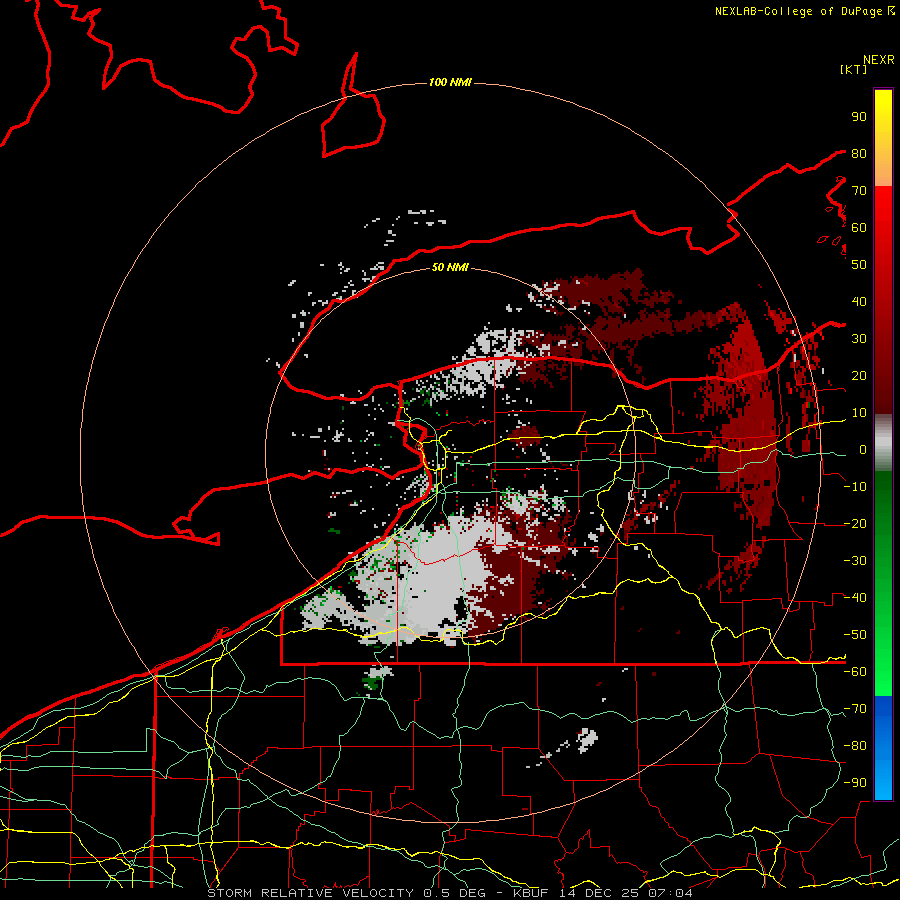Click the 80 value on the velocity scale
The height and width of the screenshot is (900, 900).
point(859,153)
